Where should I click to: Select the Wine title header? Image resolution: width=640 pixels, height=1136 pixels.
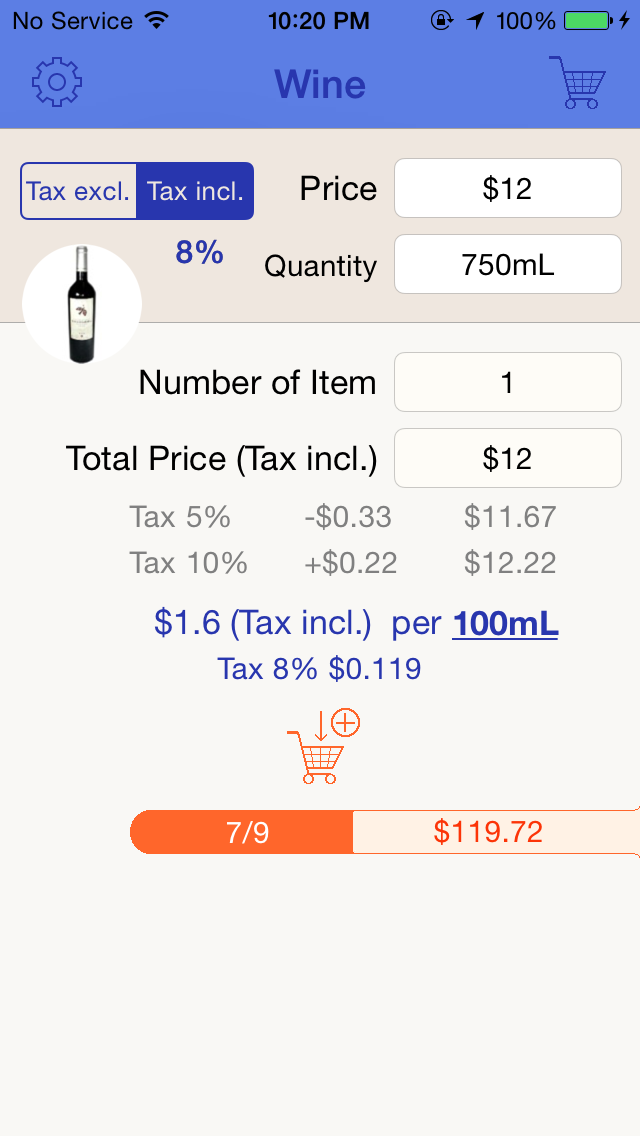(319, 85)
